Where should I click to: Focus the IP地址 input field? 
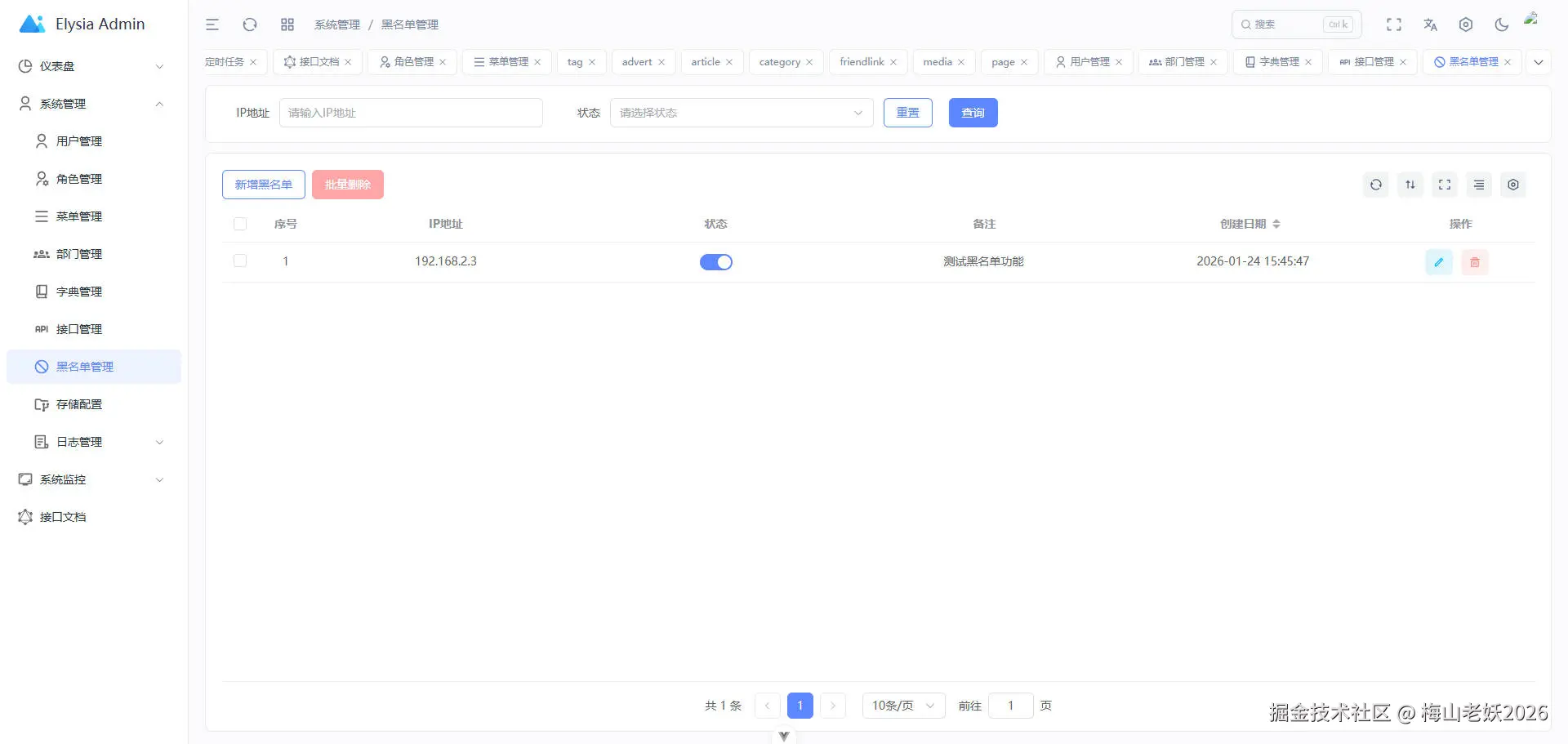[x=411, y=113]
